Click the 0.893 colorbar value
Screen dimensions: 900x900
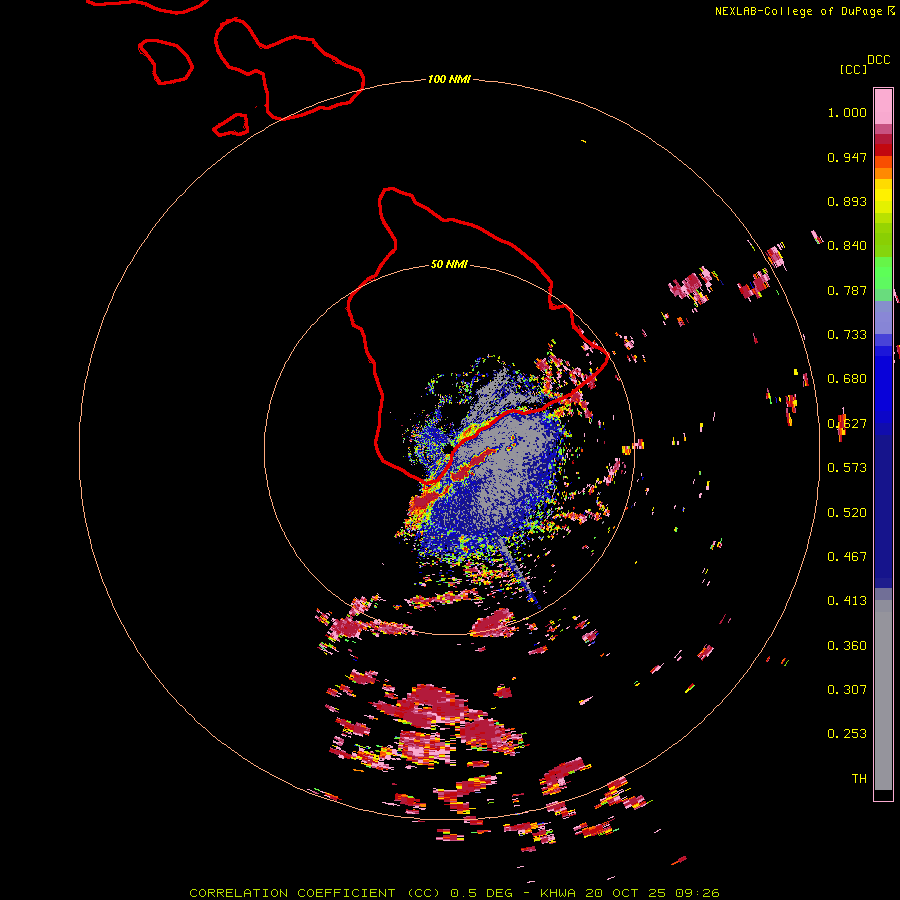pyautogui.click(x=847, y=201)
